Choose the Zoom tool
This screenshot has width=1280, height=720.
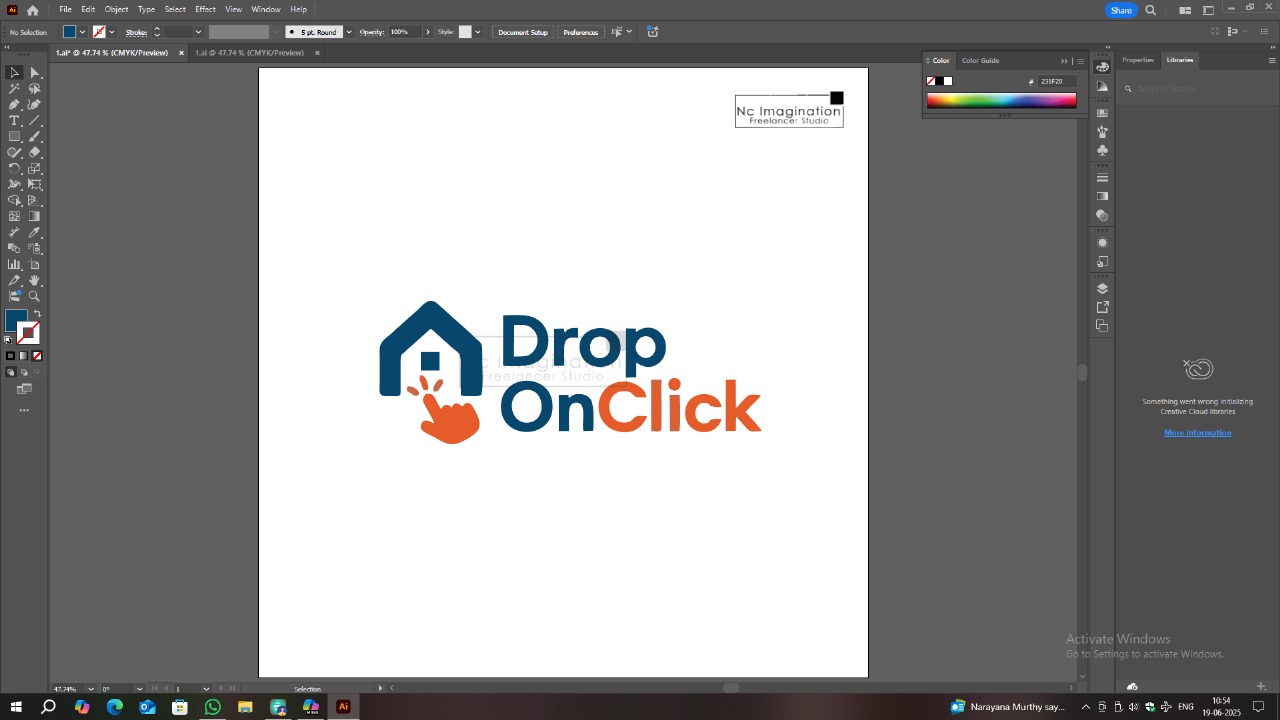pos(35,297)
